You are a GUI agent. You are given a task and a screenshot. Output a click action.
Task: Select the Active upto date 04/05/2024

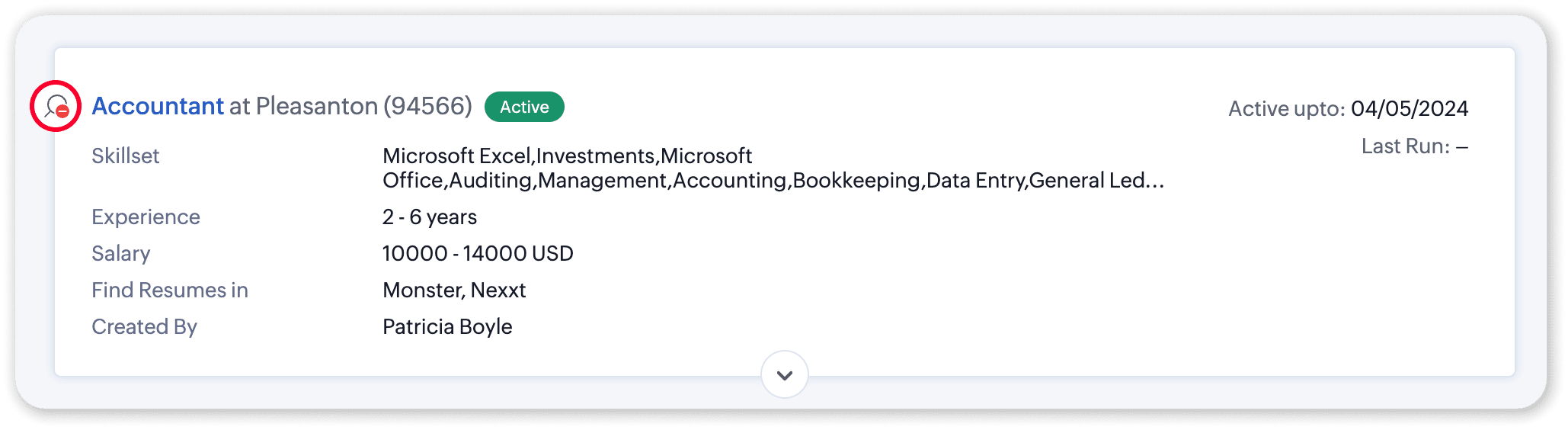pyautogui.click(x=1410, y=109)
